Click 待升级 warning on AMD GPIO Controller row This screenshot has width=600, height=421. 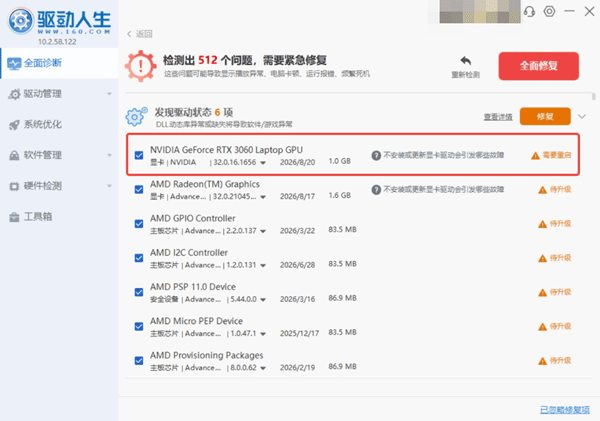coord(554,224)
